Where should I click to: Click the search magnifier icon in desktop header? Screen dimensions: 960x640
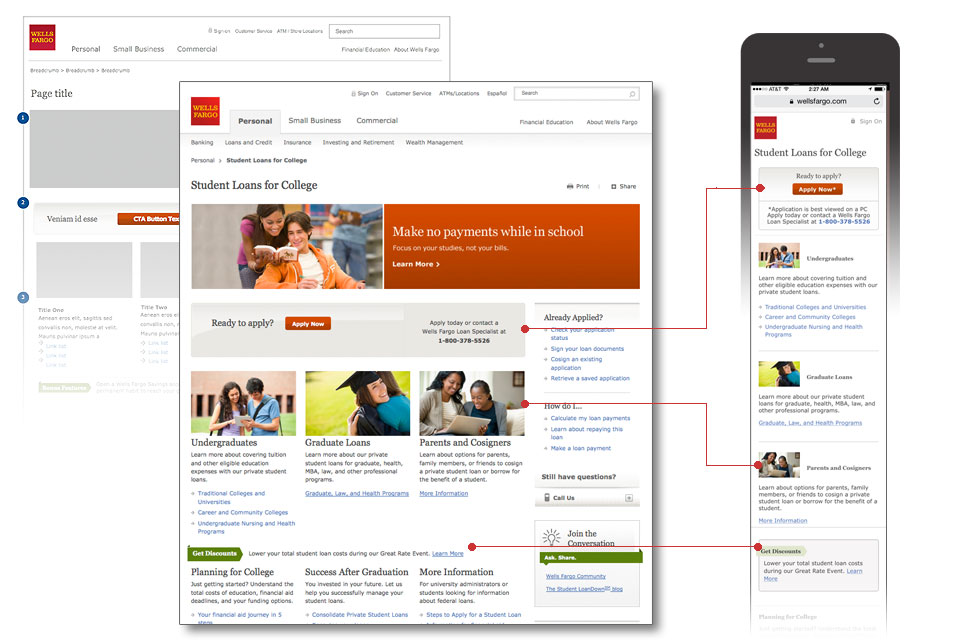632,94
